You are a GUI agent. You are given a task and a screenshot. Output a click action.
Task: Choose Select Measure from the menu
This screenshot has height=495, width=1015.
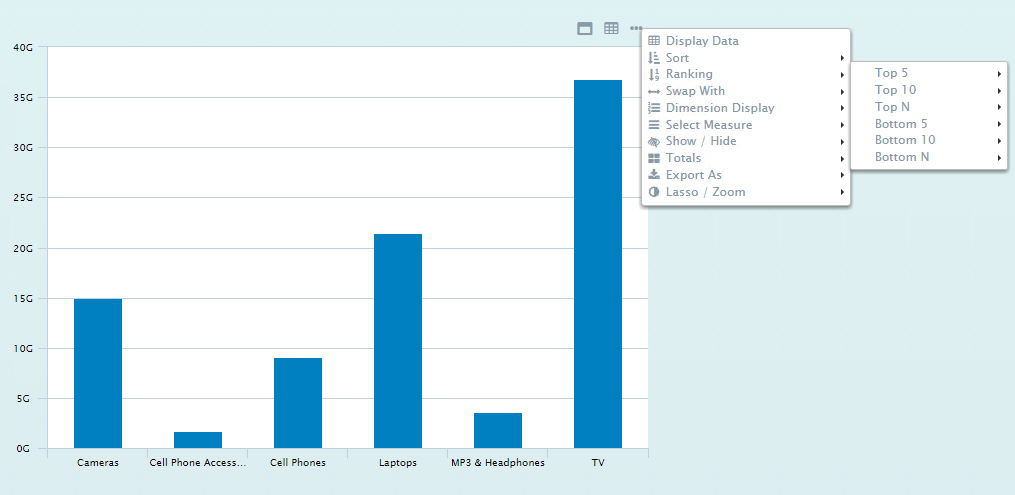pos(709,125)
